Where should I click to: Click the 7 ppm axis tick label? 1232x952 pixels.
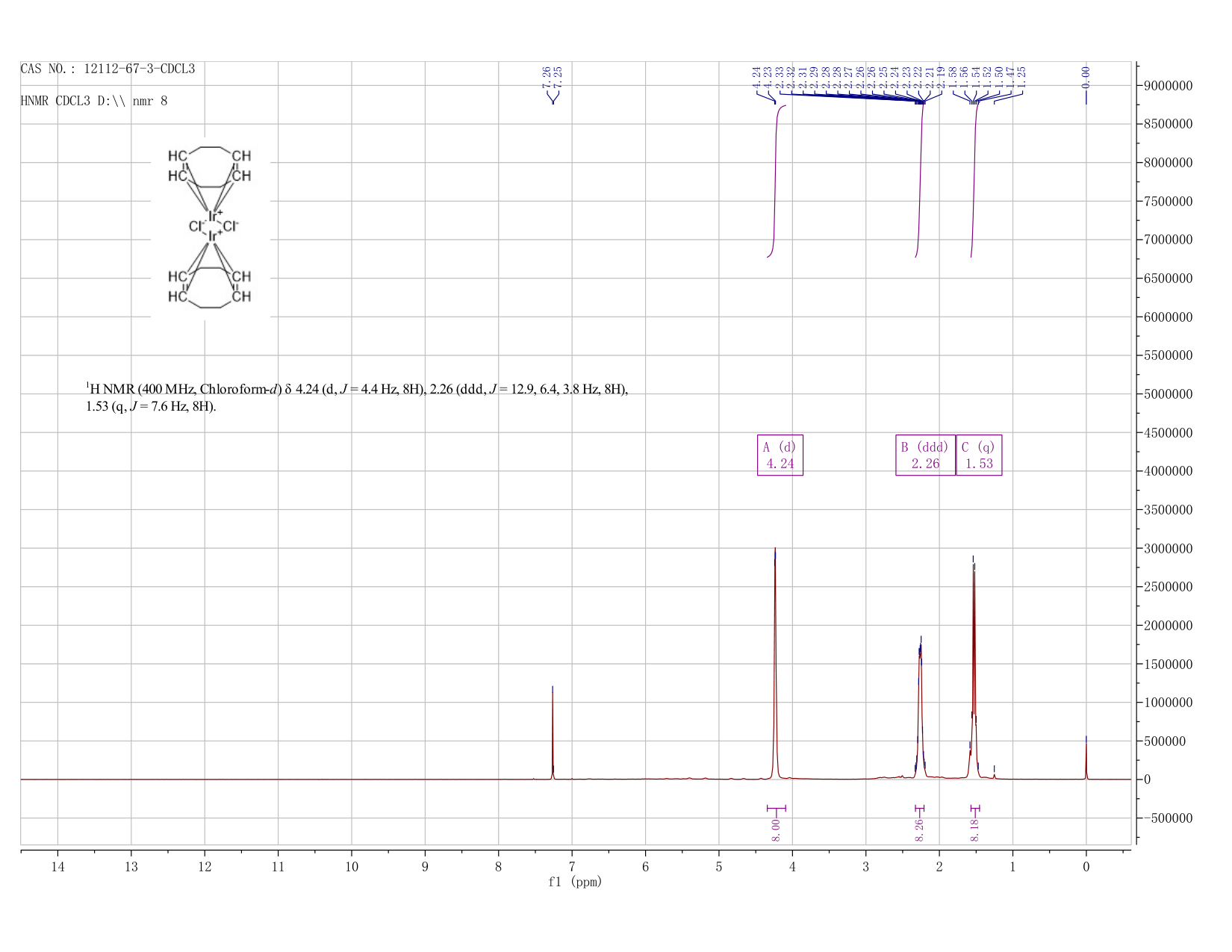(572, 867)
